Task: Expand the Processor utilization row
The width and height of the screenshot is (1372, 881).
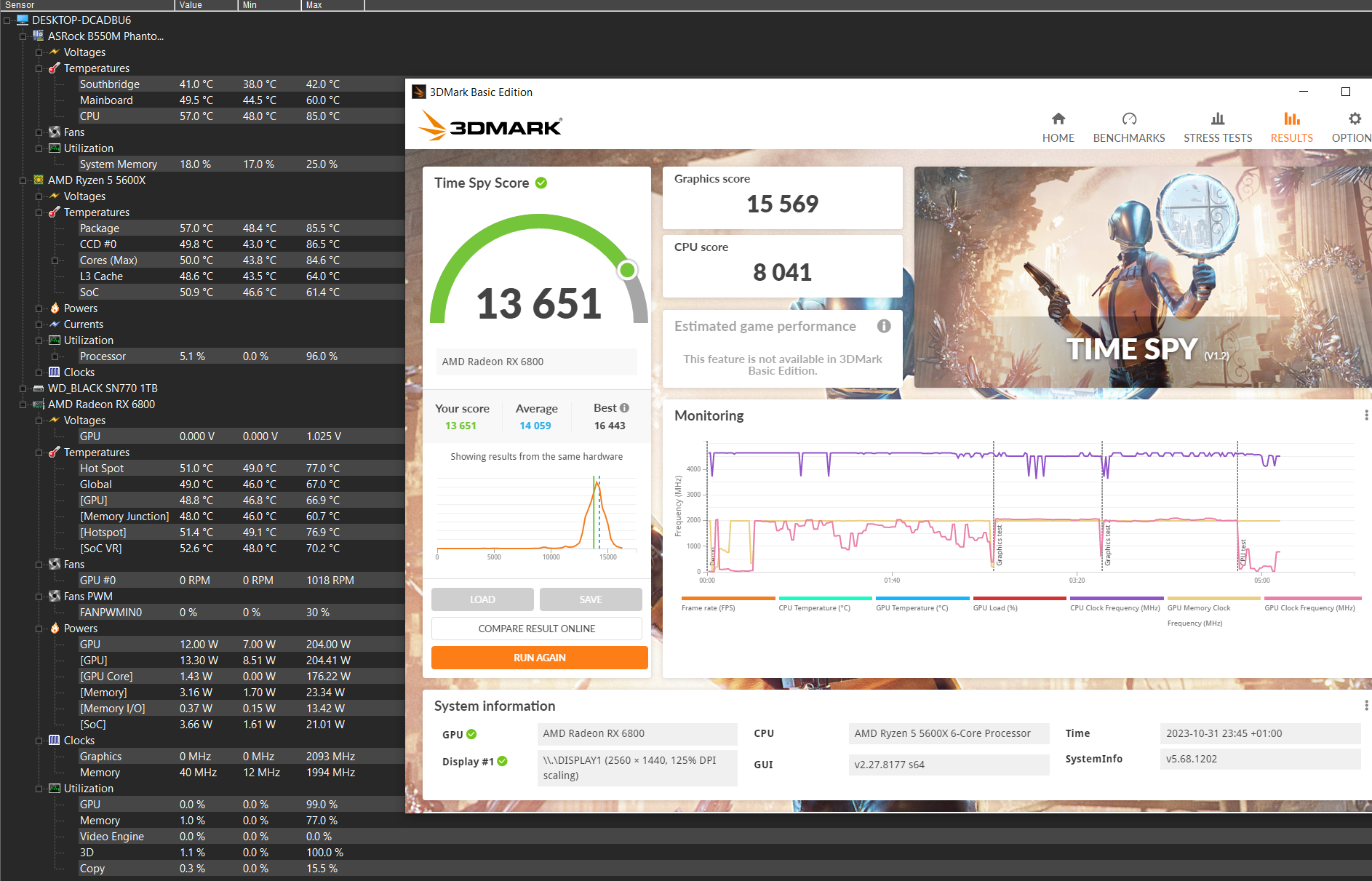Action: pyautogui.click(x=55, y=356)
